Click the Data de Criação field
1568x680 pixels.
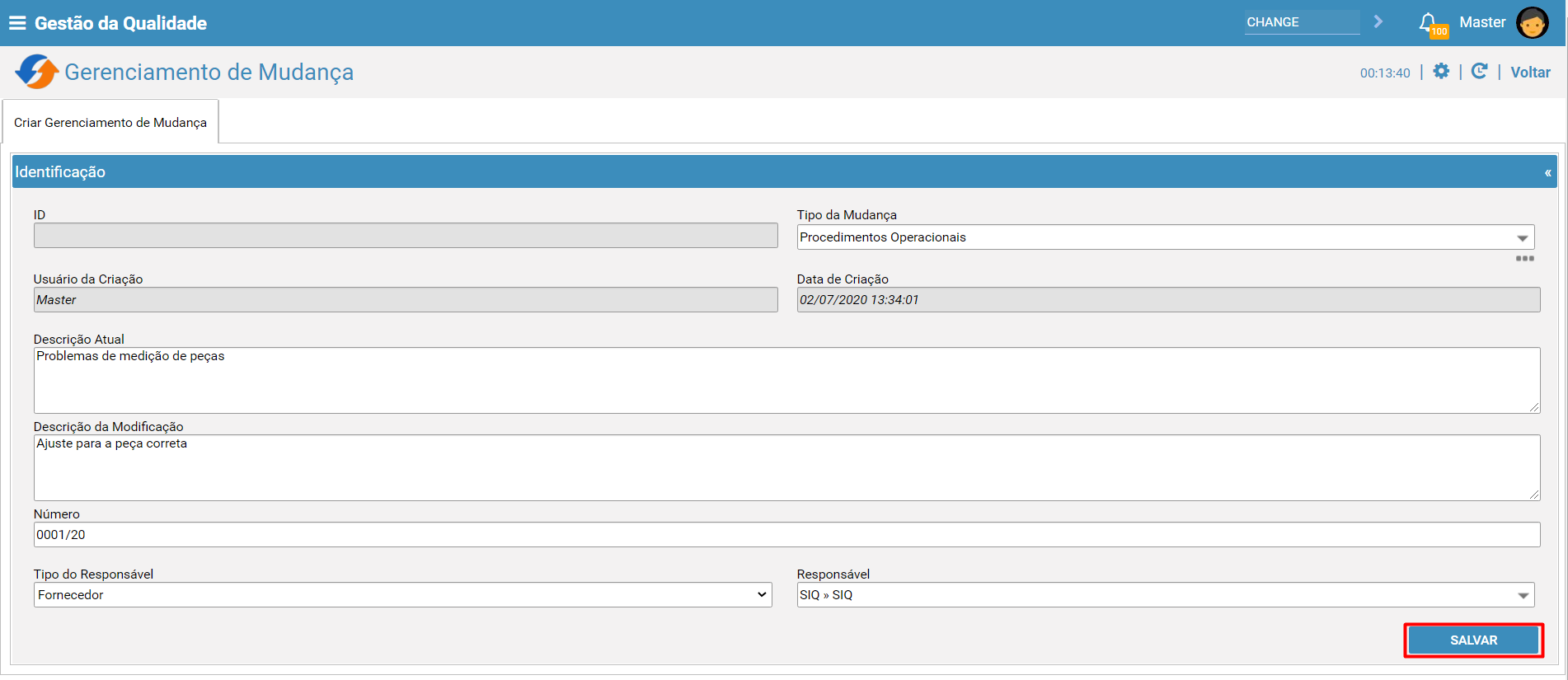tap(1168, 300)
